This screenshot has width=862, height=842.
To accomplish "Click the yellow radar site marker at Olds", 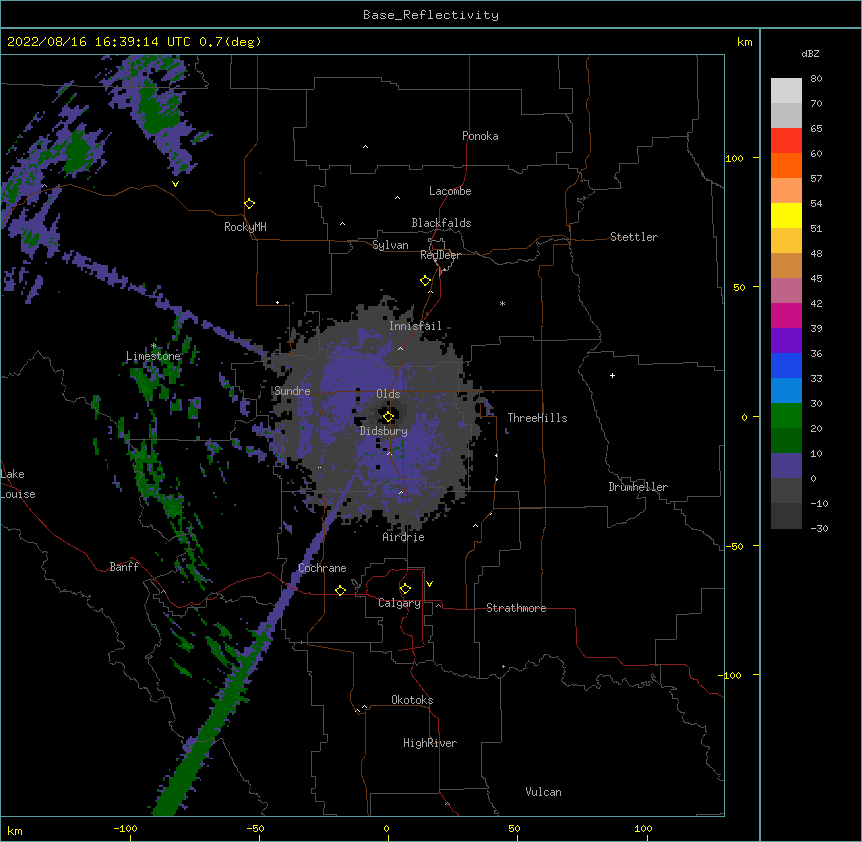I will click(388, 416).
